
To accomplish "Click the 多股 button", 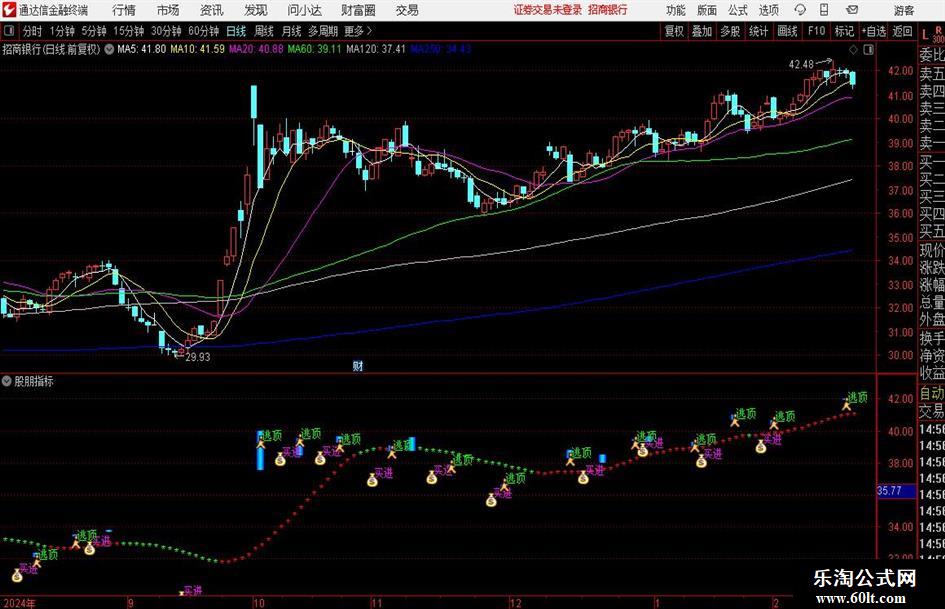I will [x=730, y=31].
